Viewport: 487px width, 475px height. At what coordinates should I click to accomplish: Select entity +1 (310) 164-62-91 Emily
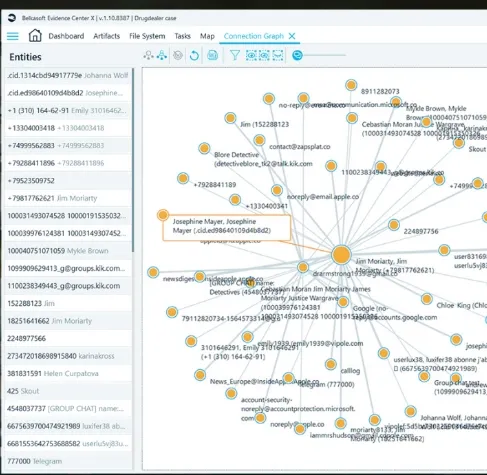tap(68, 111)
